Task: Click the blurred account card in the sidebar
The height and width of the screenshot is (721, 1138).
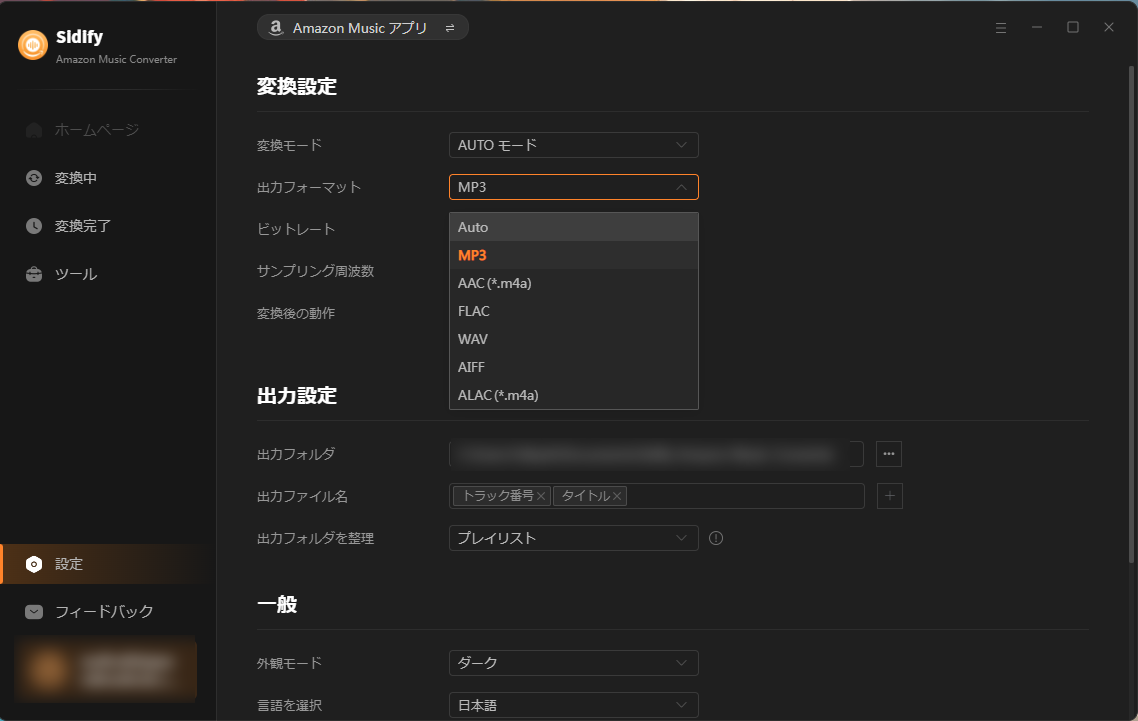Action: point(106,669)
